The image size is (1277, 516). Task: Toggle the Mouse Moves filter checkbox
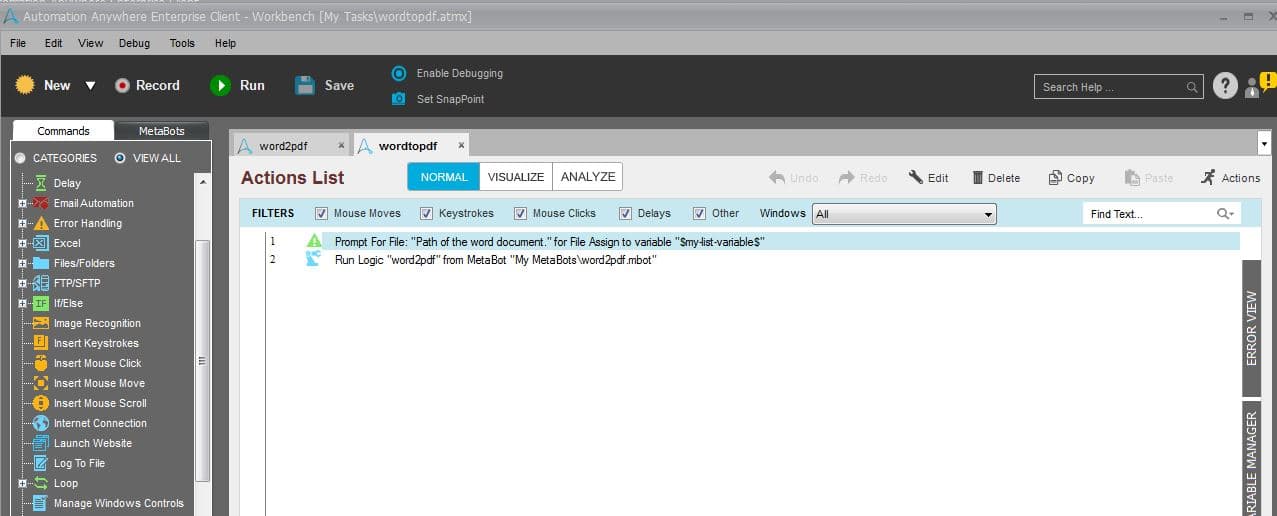321,213
